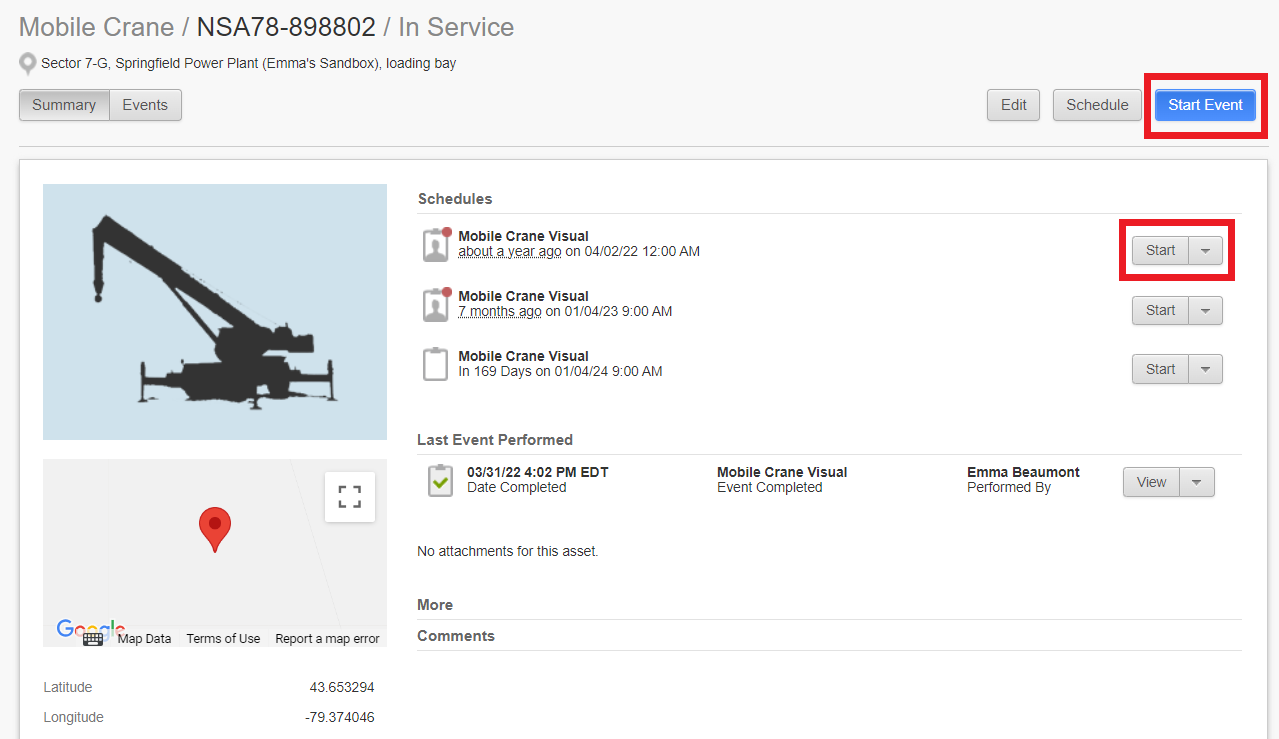Open dropdown arrow next to 01/04/23 Start
The image size is (1279, 739).
pyautogui.click(x=1206, y=311)
